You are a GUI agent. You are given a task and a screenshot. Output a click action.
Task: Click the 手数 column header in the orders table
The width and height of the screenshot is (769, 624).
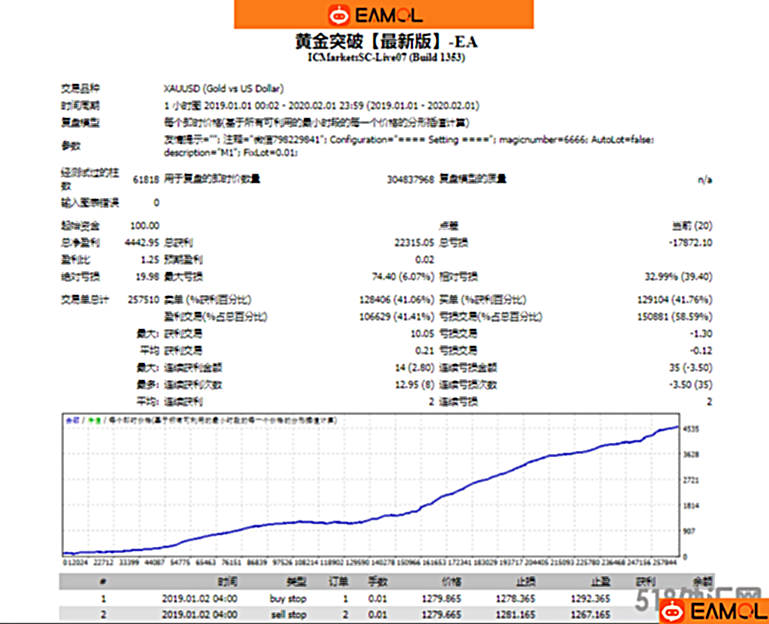pos(378,582)
